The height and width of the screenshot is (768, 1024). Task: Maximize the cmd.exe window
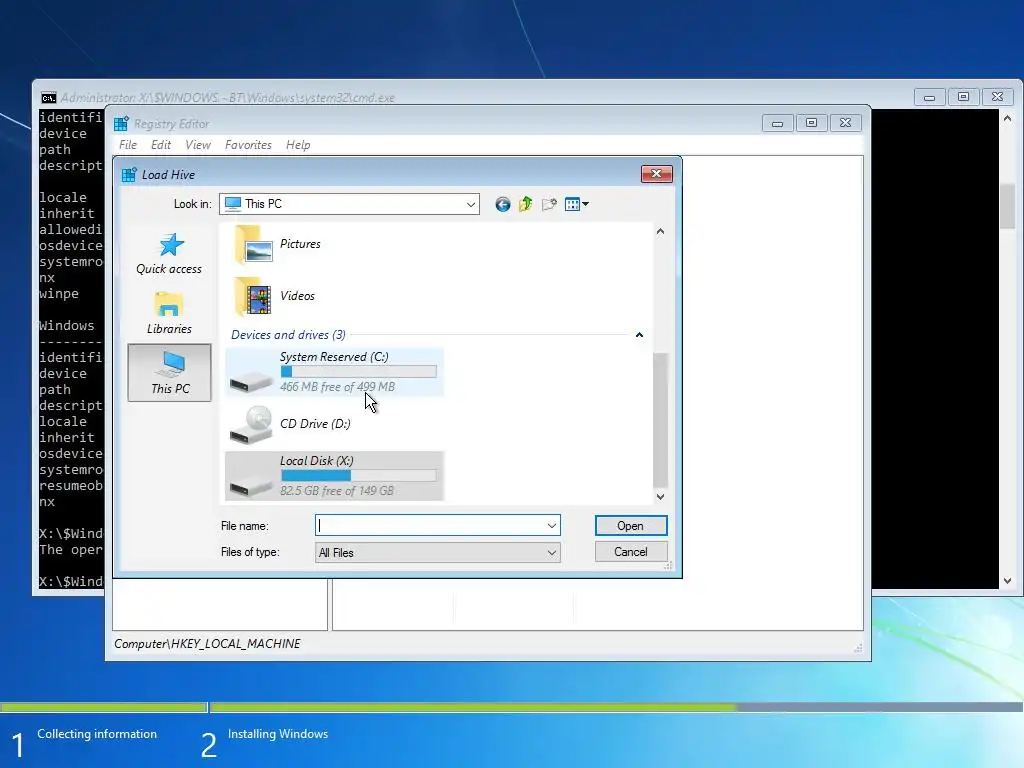tap(963, 97)
